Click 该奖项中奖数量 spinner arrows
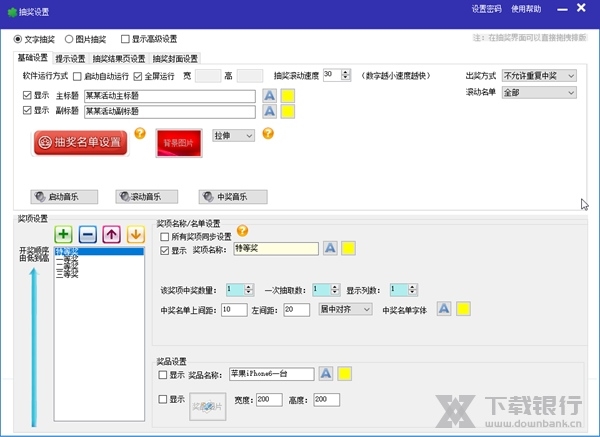Viewport: 600px width, 437px height. 249,289
